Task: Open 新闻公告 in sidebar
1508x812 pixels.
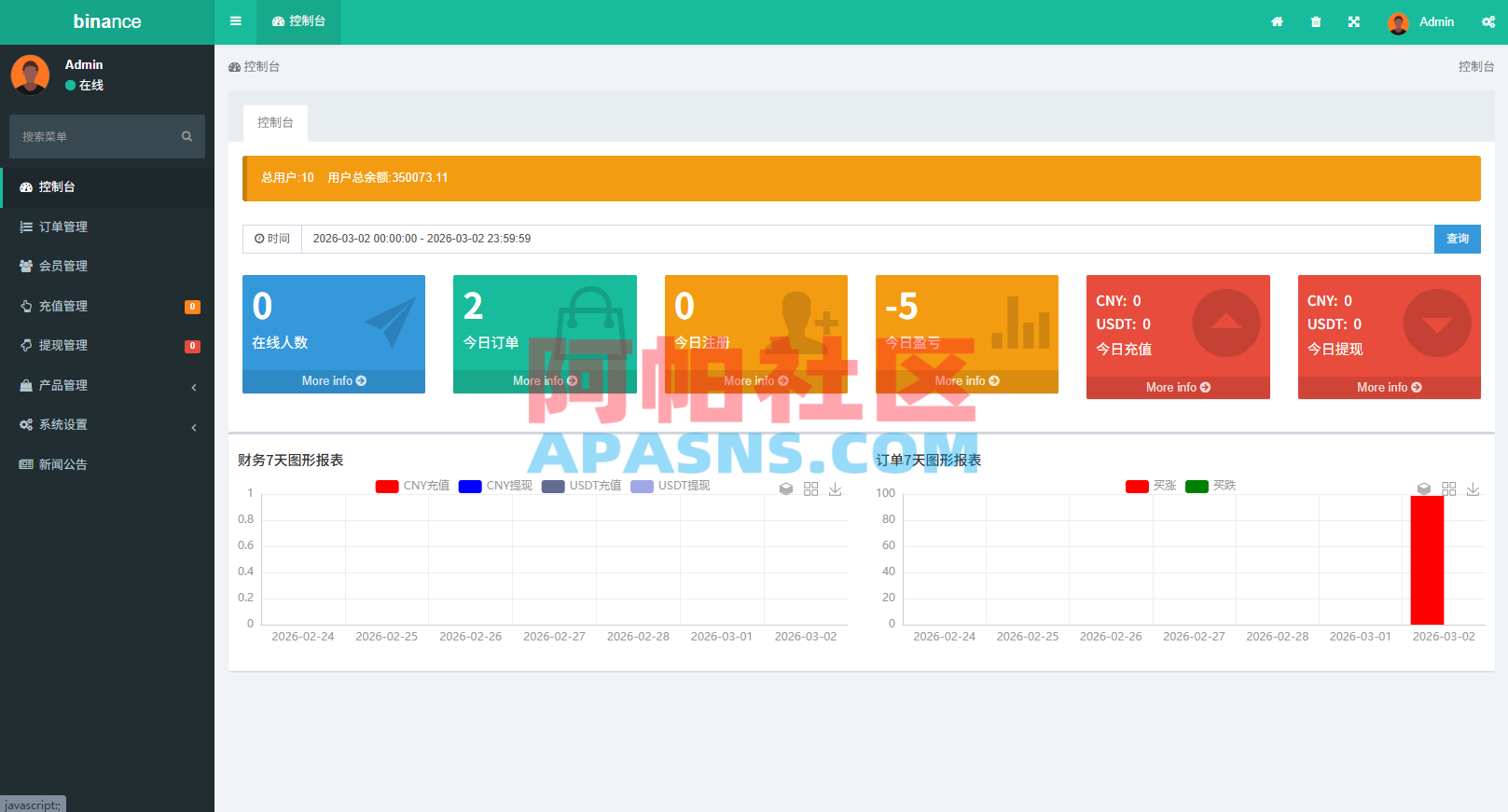Action: tap(107, 464)
